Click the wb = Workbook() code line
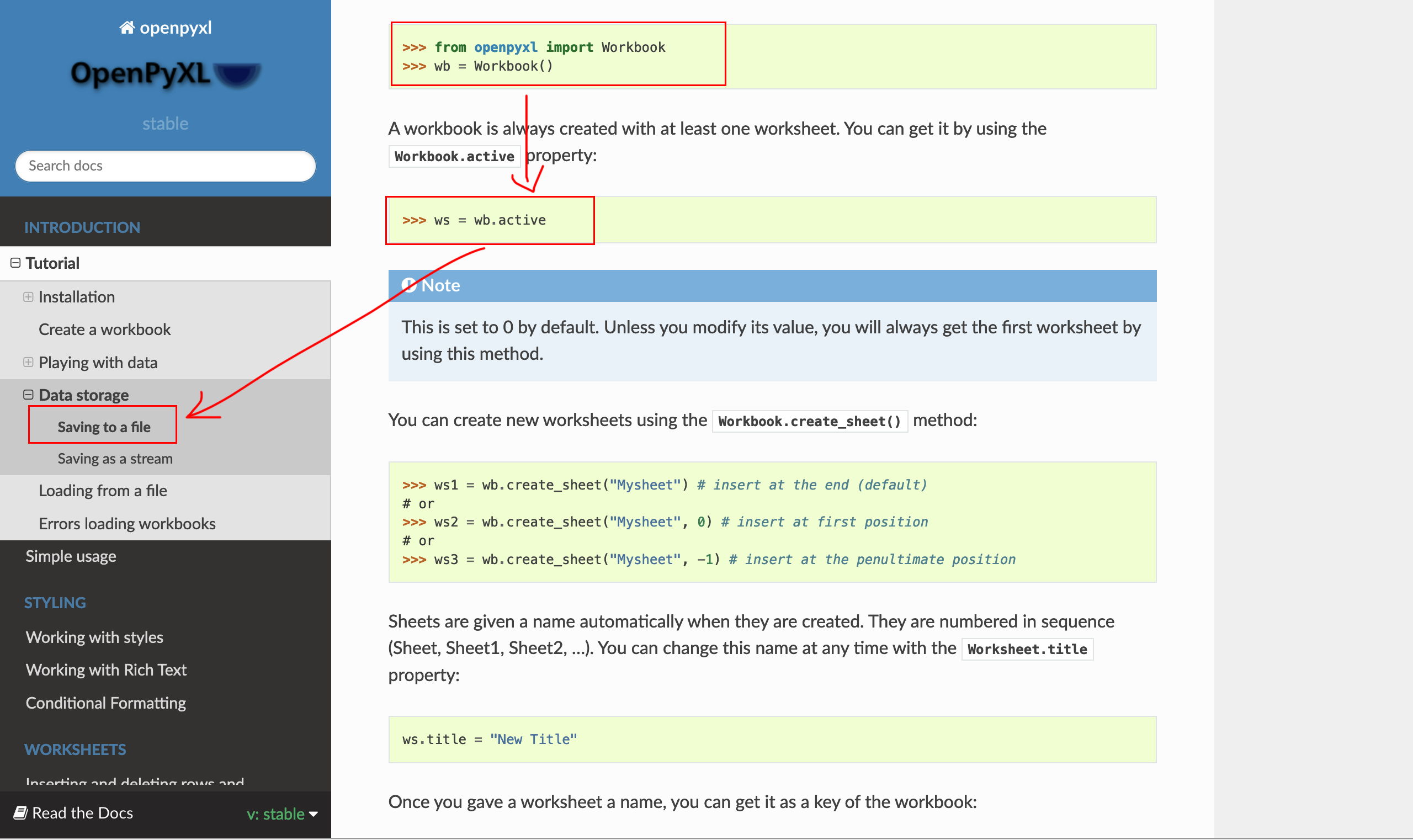The image size is (1413, 840). click(x=477, y=66)
